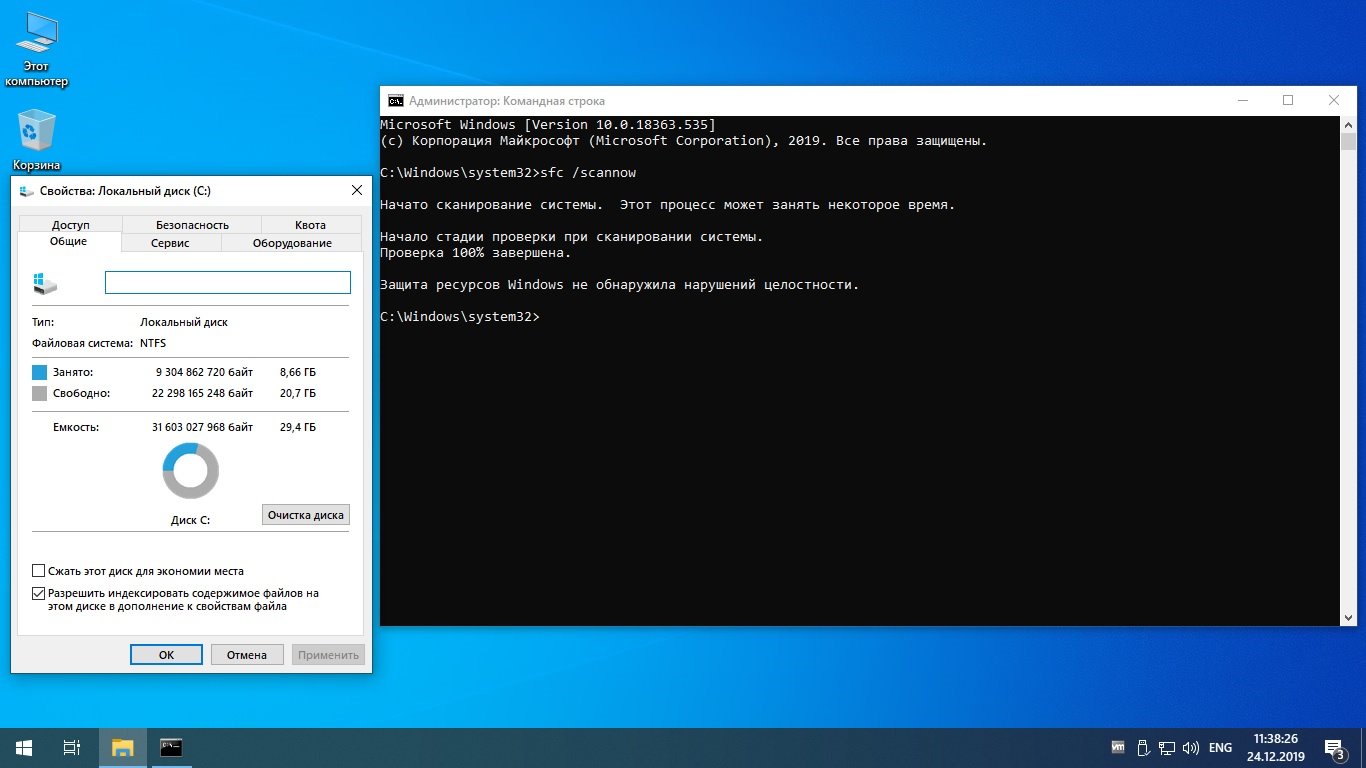Click the Windows Start button
This screenshot has width=1366, height=768.
point(24,747)
